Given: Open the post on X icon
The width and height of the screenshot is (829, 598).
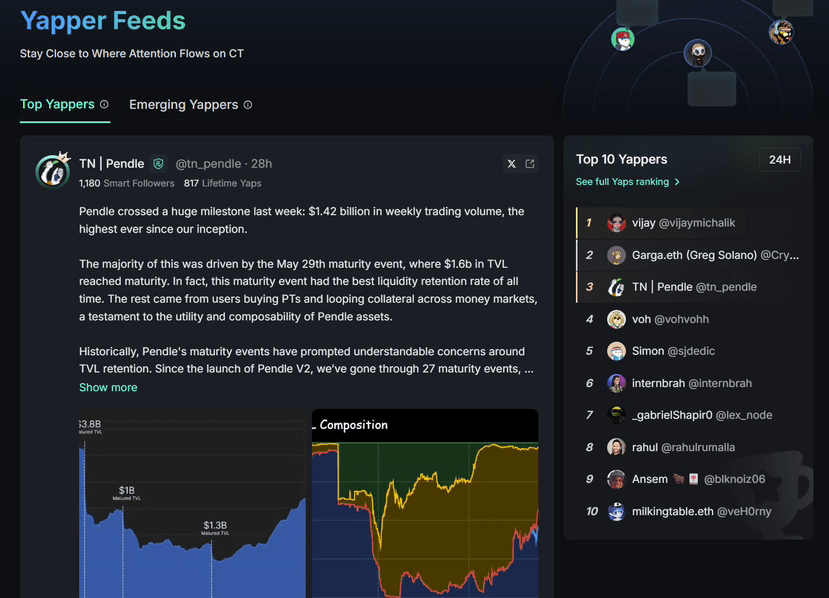Looking at the screenshot, I should pos(511,164).
